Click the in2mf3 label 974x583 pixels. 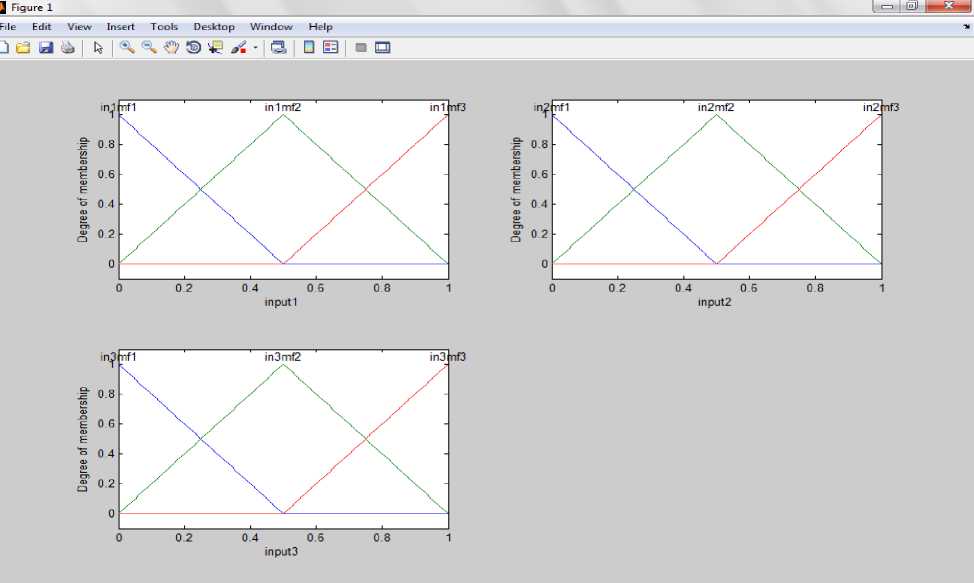[x=881, y=107]
